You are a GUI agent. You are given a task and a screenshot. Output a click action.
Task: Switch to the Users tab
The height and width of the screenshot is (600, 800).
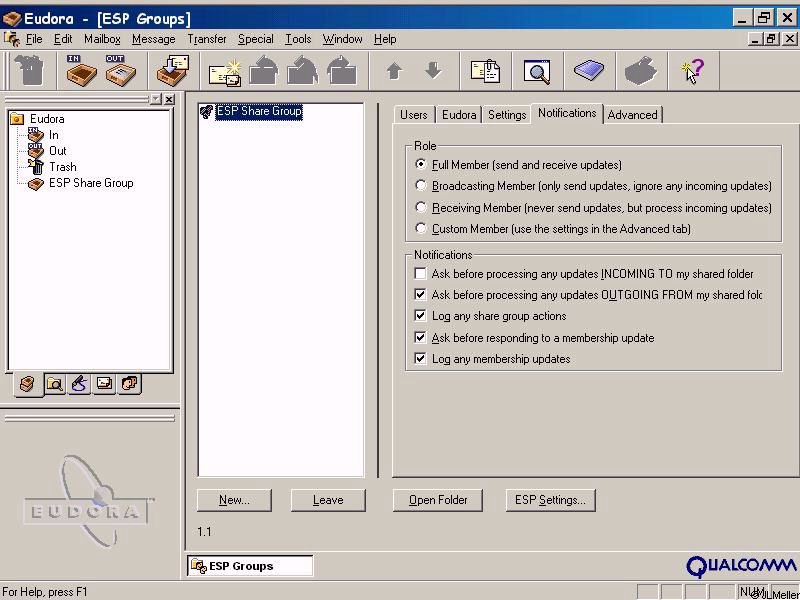[x=414, y=115]
